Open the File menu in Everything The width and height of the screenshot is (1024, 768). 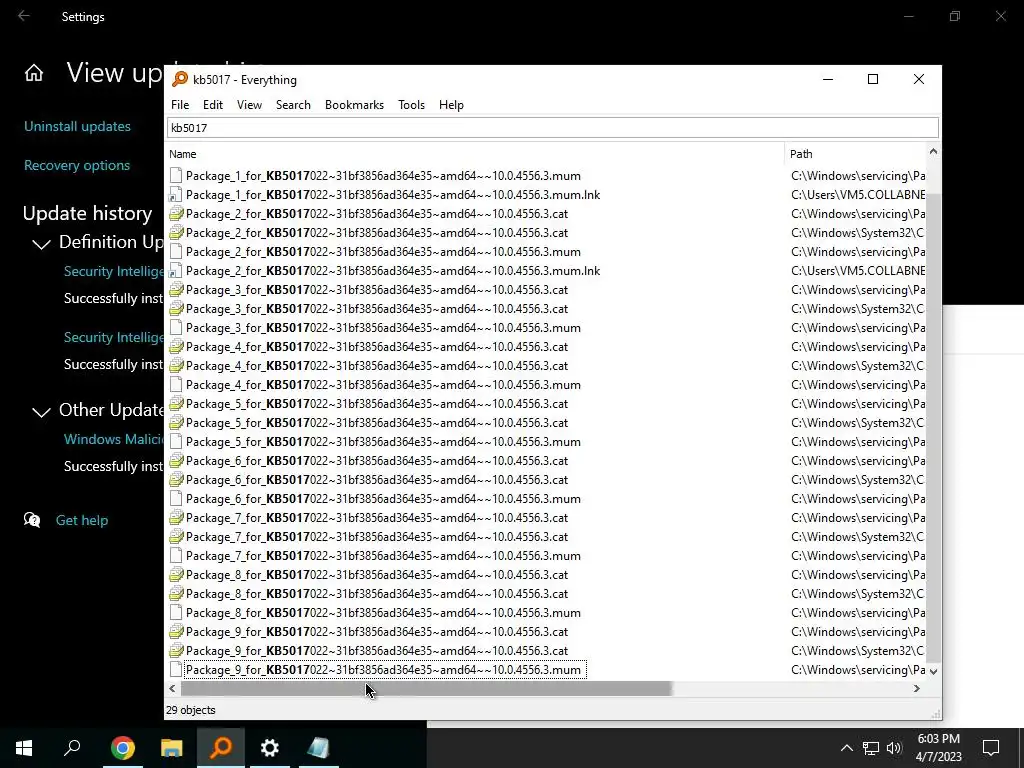tap(180, 104)
